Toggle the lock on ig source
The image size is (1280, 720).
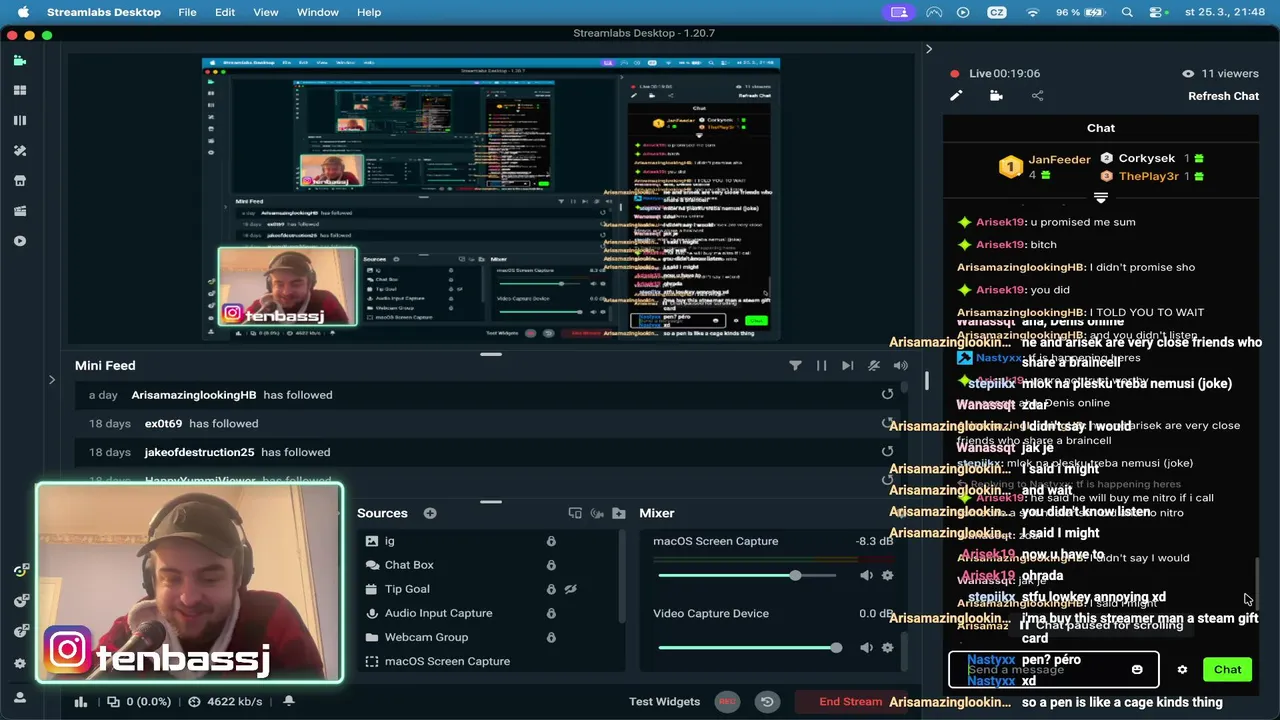point(551,541)
